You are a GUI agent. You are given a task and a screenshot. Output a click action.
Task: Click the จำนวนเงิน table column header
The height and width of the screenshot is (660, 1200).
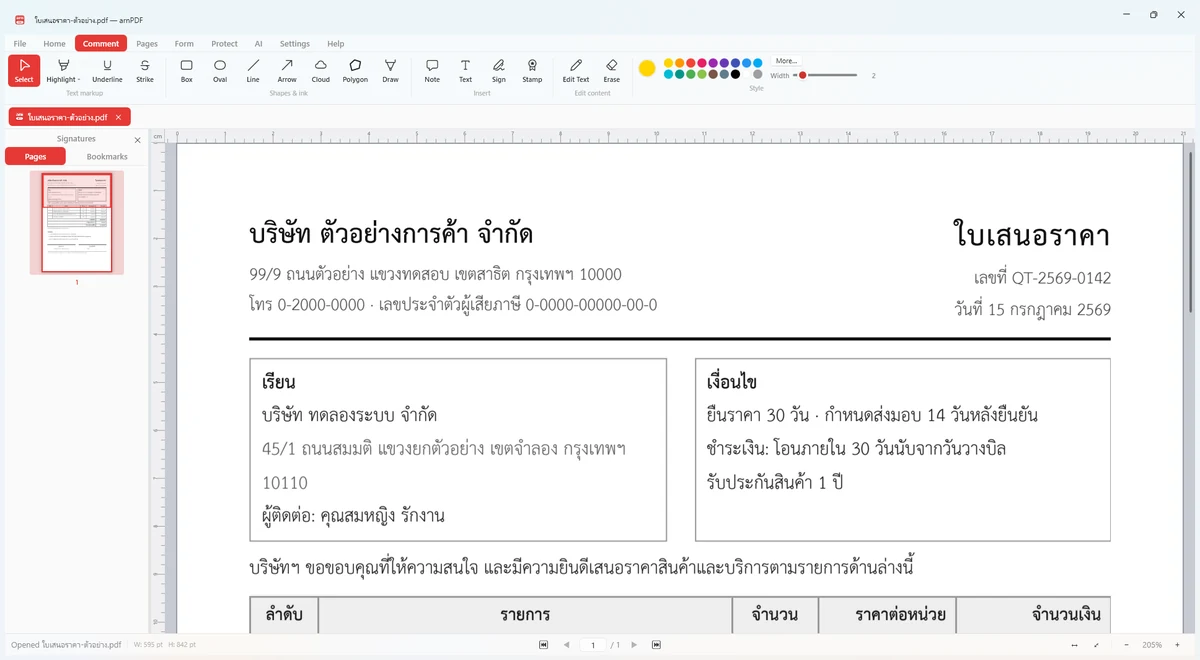click(x=1066, y=615)
